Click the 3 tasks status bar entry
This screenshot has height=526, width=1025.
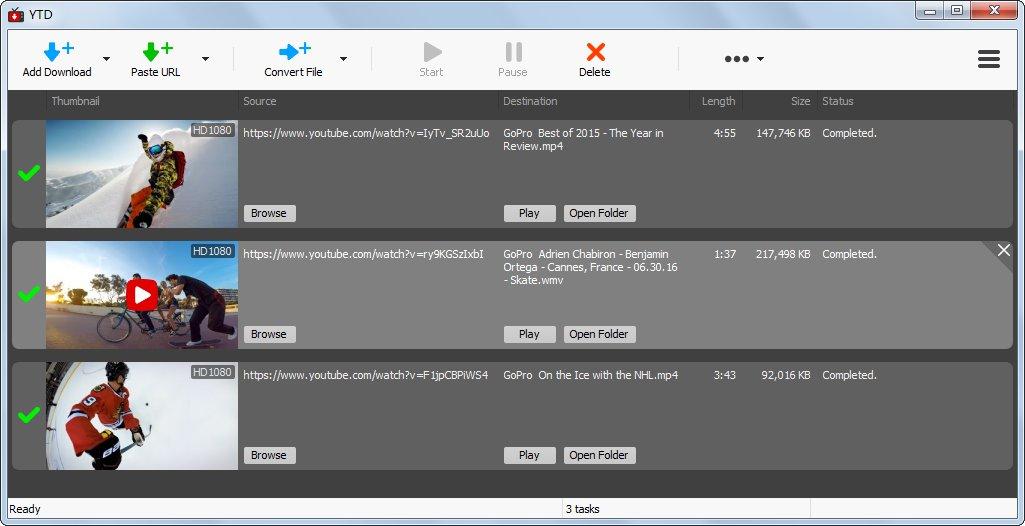point(582,509)
